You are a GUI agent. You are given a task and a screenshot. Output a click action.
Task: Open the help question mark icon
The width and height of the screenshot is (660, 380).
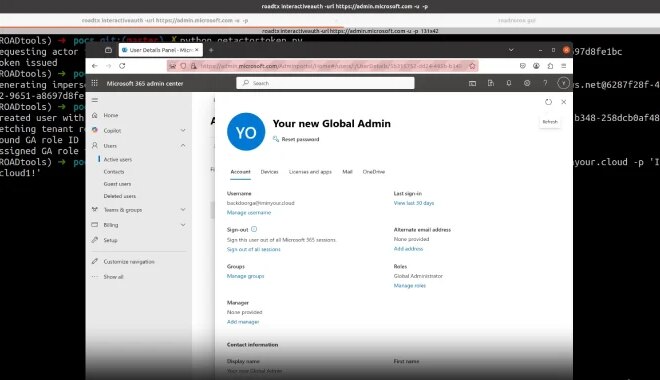click(x=545, y=83)
